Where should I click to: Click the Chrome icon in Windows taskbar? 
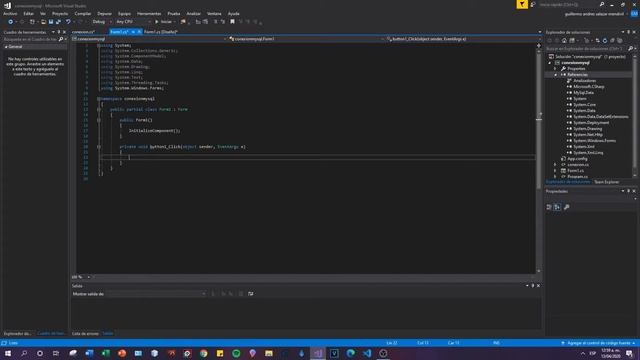click(204, 353)
